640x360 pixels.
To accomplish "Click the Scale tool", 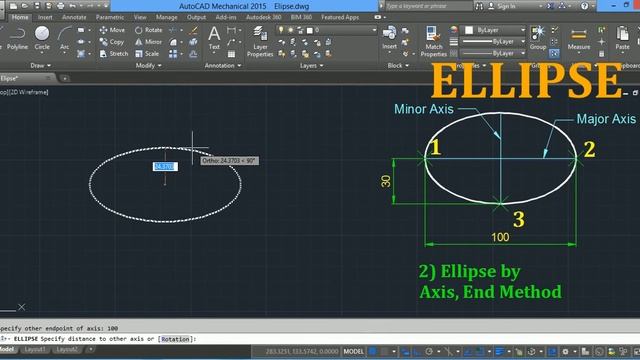I will pos(147,53).
